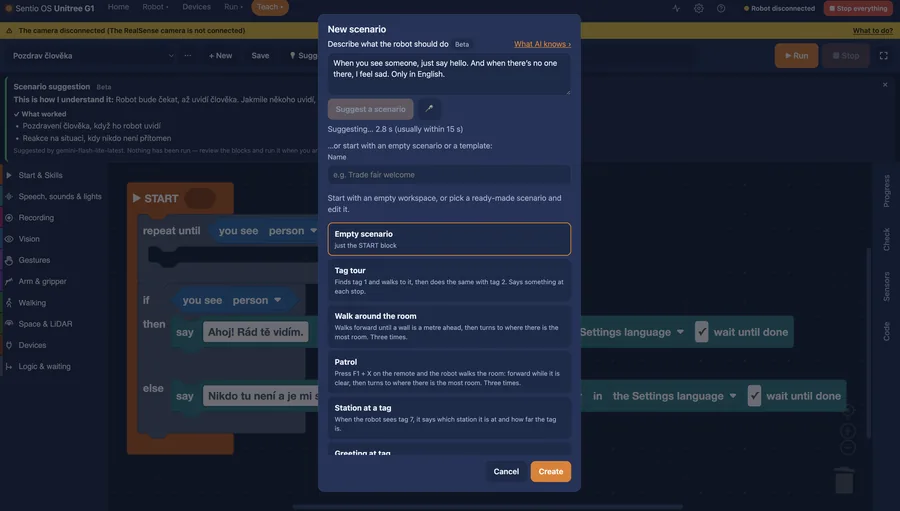Open person dropdown in if block
The image size is (900, 511).
click(x=257, y=300)
